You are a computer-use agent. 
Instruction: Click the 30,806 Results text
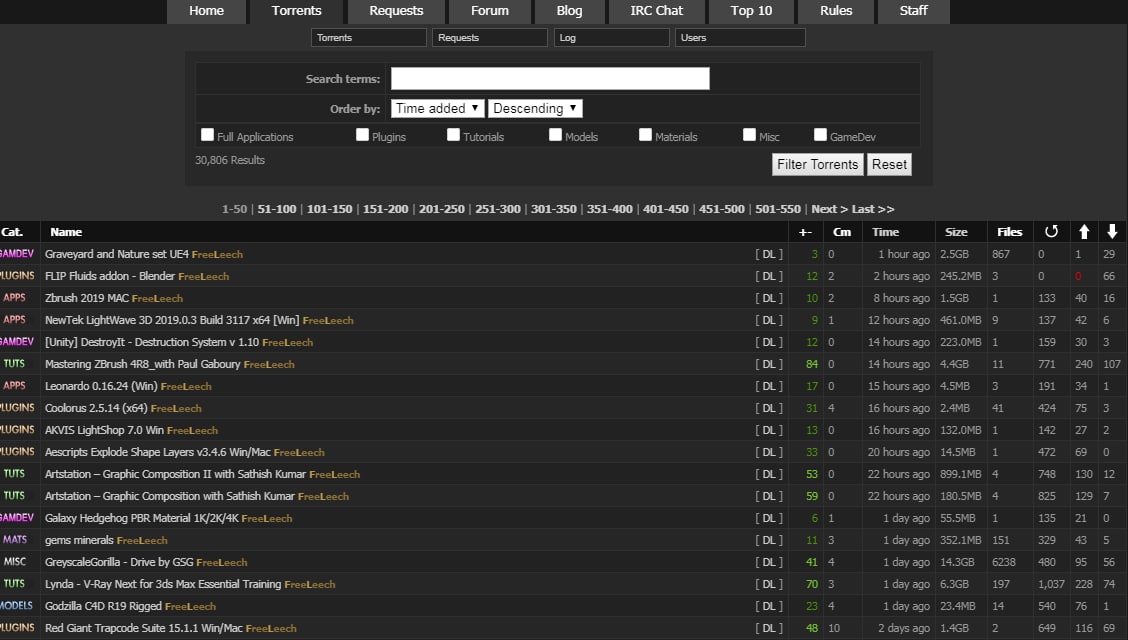[229, 160]
